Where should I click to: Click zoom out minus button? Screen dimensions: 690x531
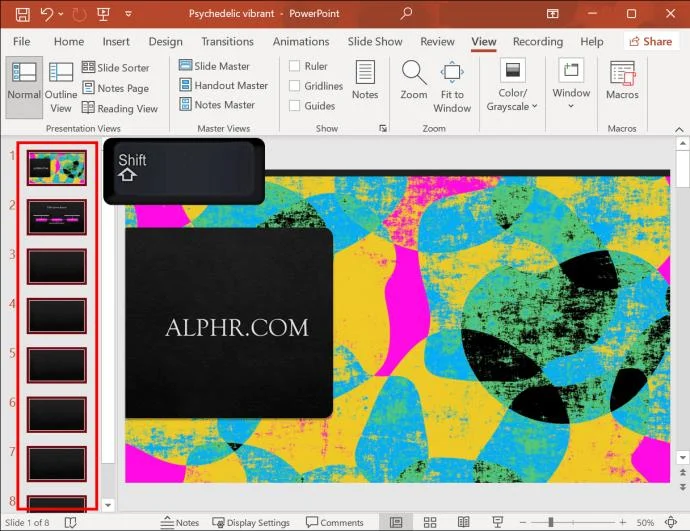[523, 523]
